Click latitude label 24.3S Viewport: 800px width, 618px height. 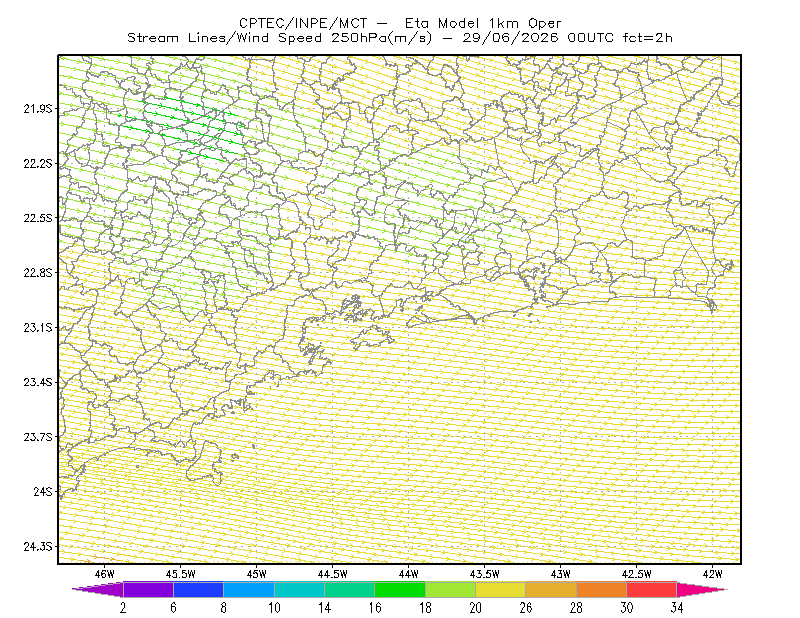[38, 547]
